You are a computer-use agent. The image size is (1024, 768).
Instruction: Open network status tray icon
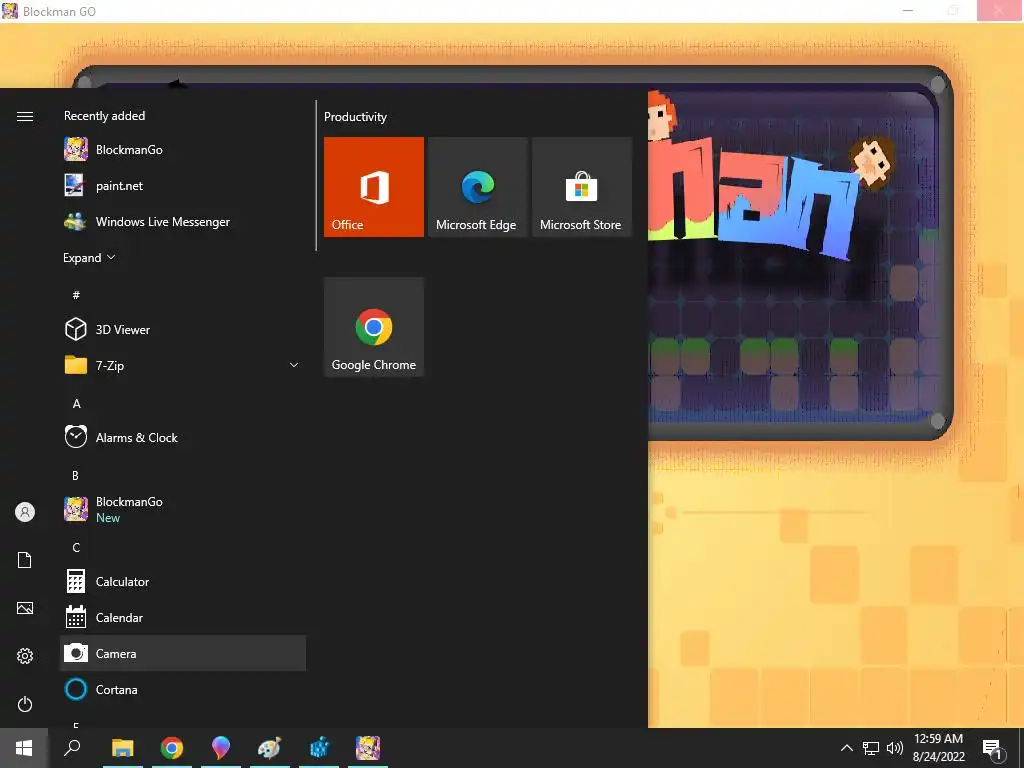tap(871, 748)
